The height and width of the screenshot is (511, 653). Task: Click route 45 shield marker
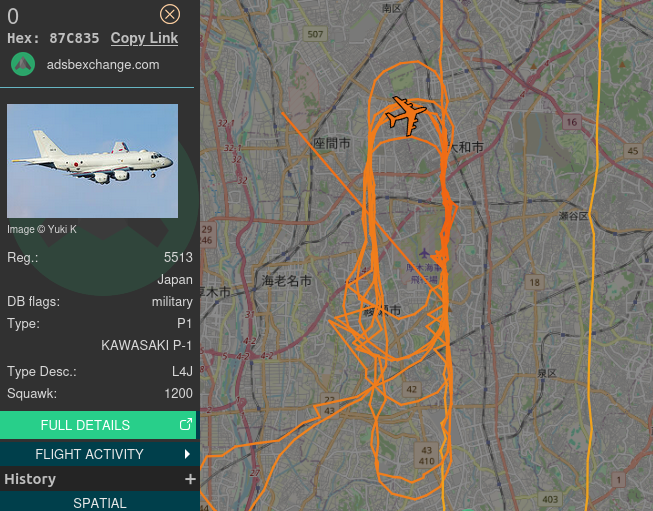pyautogui.click(x=633, y=151)
